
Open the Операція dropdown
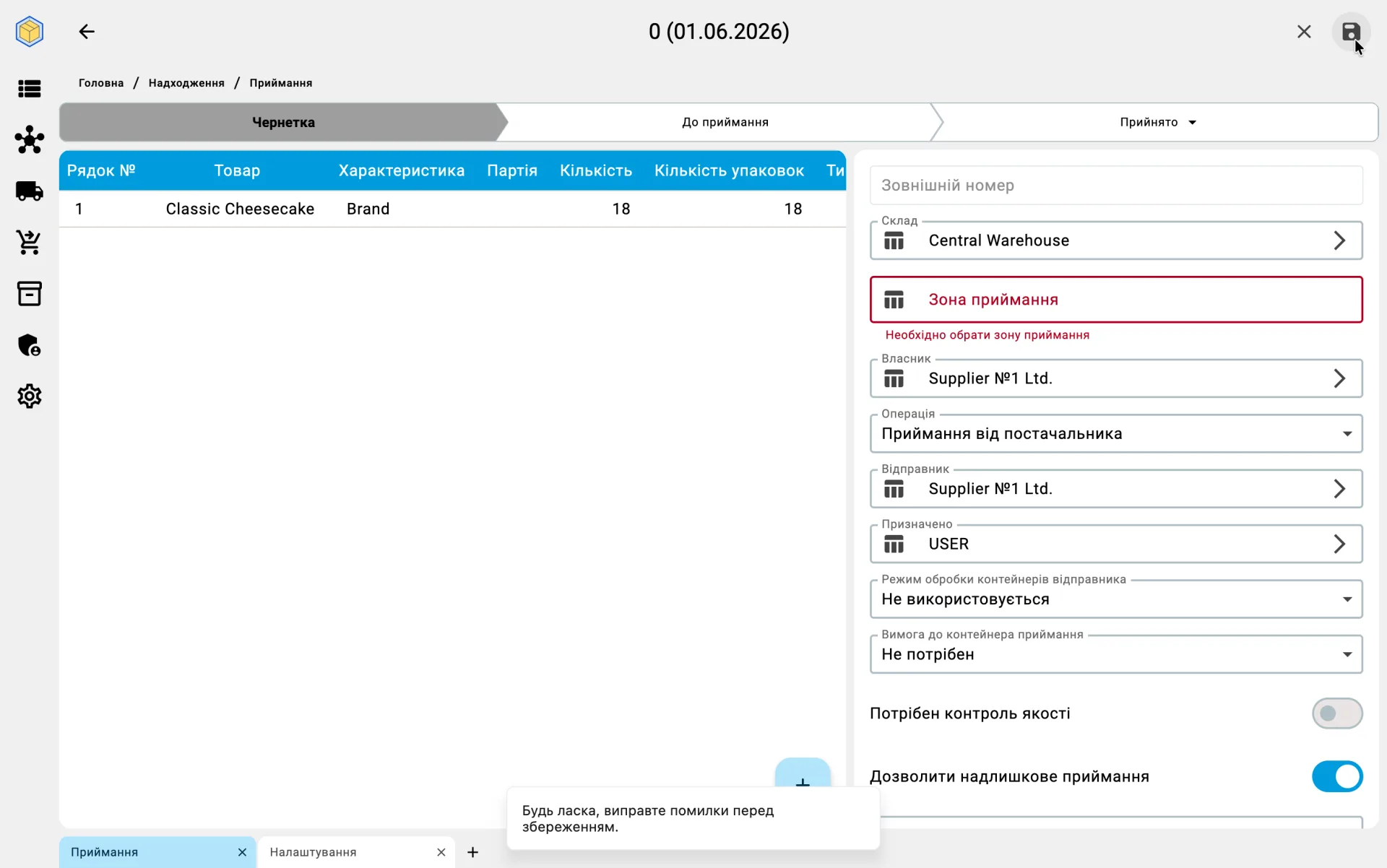pos(1116,434)
